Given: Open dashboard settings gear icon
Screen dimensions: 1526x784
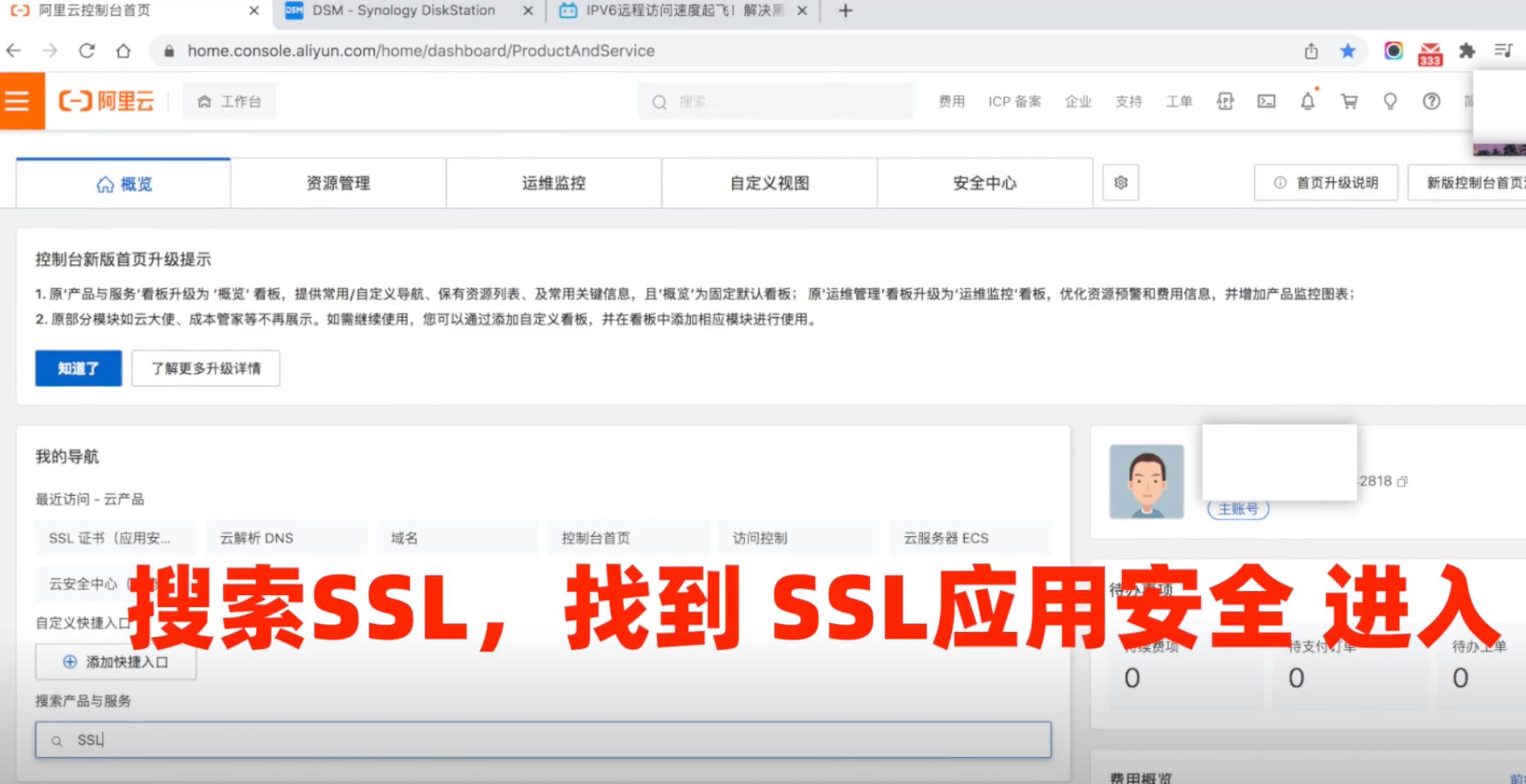Looking at the screenshot, I should [1120, 183].
